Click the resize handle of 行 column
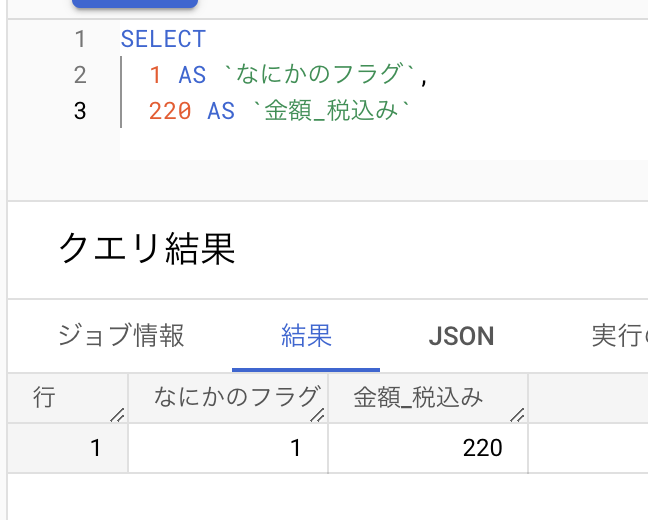This screenshot has width=648, height=520. coord(118,414)
